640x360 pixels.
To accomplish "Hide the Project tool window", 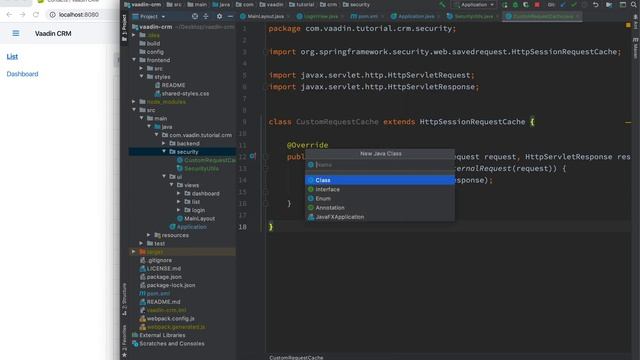I will (x=230, y=16).
